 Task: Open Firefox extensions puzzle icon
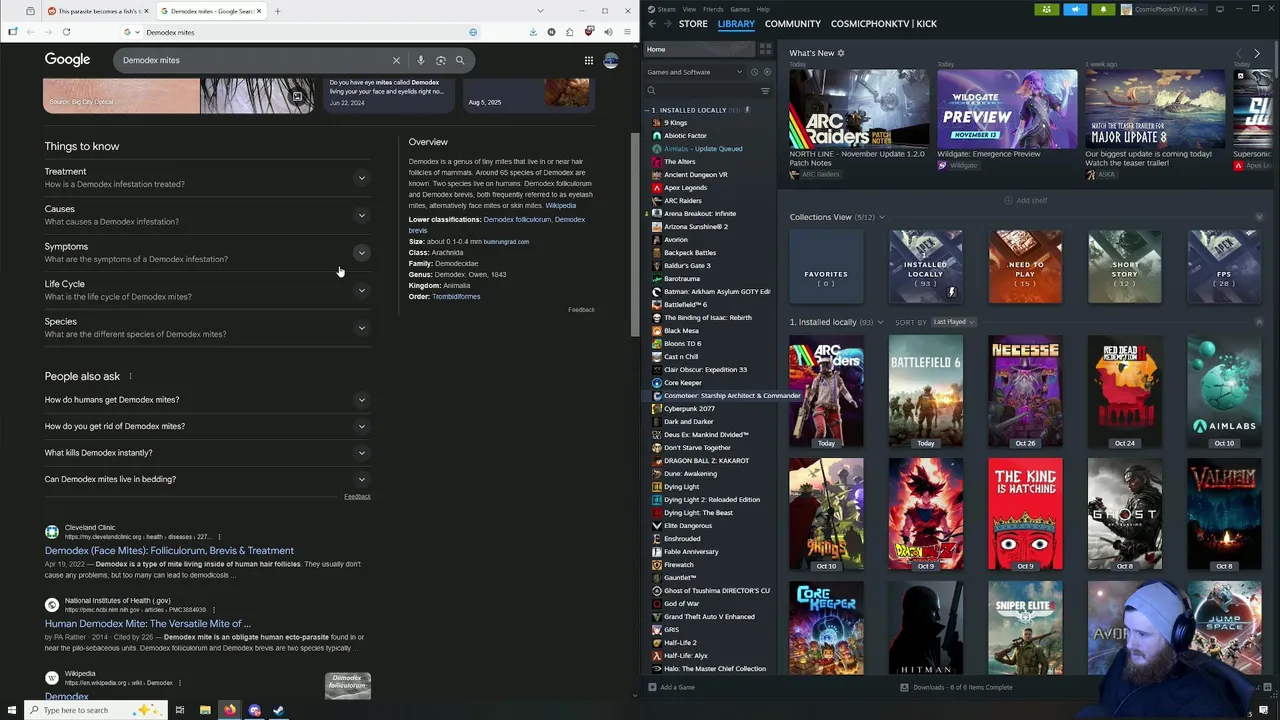tap(570, 32)
